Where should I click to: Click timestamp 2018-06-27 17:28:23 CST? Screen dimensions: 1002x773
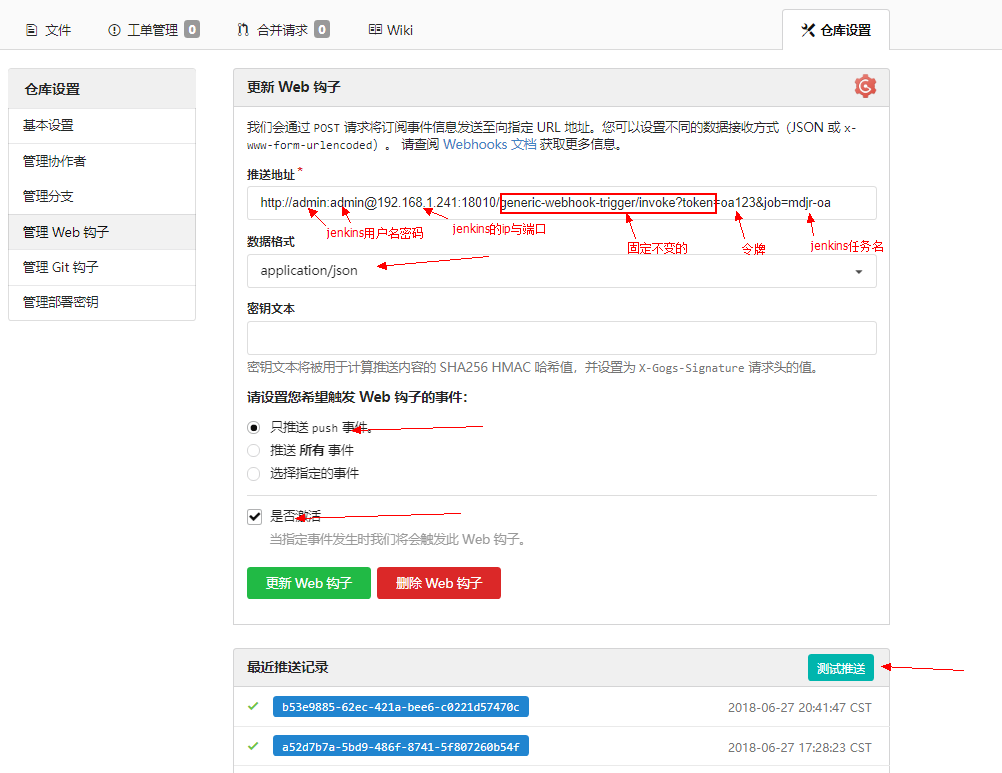[799, 747]
